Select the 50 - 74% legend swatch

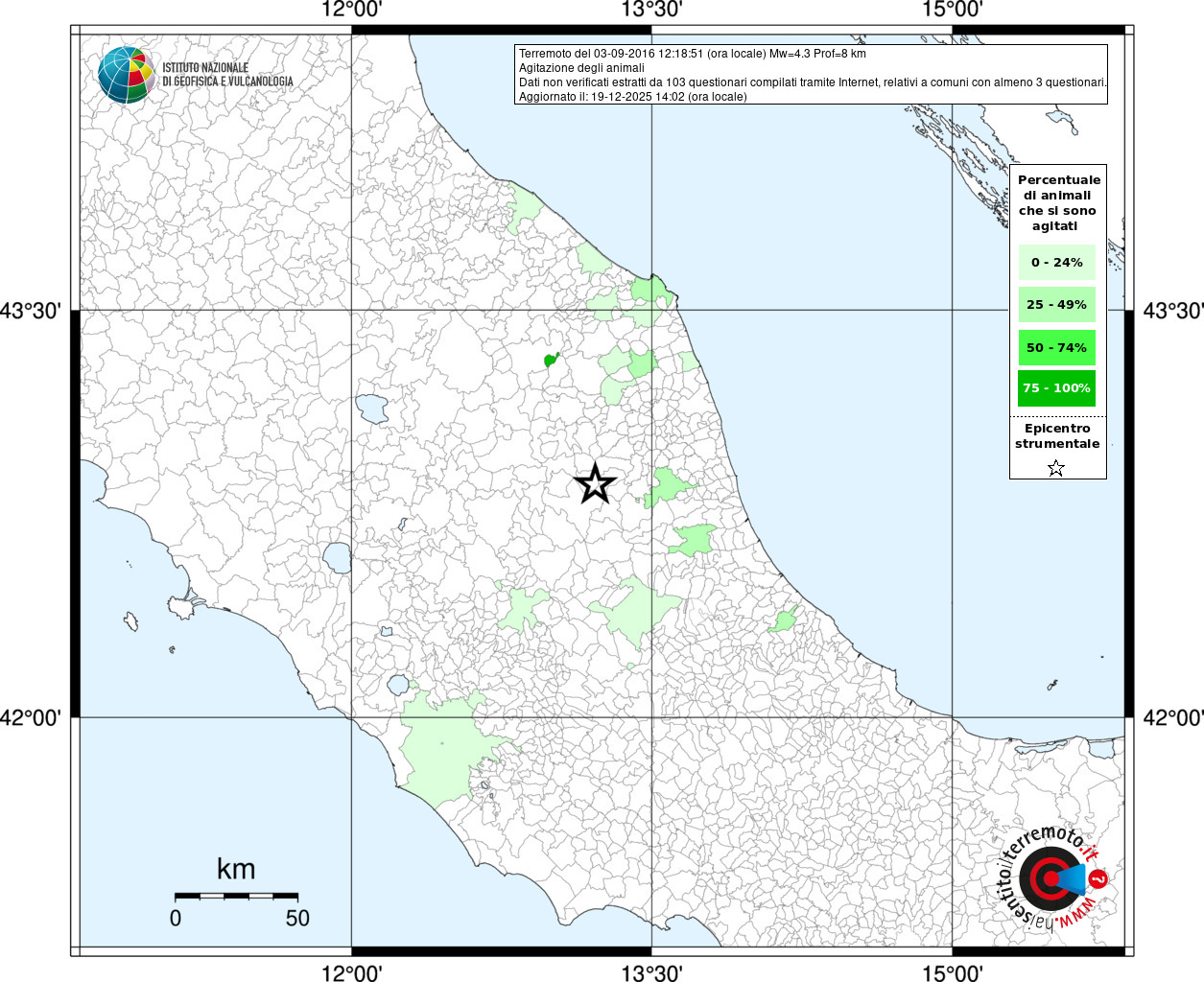(1056, 347)
